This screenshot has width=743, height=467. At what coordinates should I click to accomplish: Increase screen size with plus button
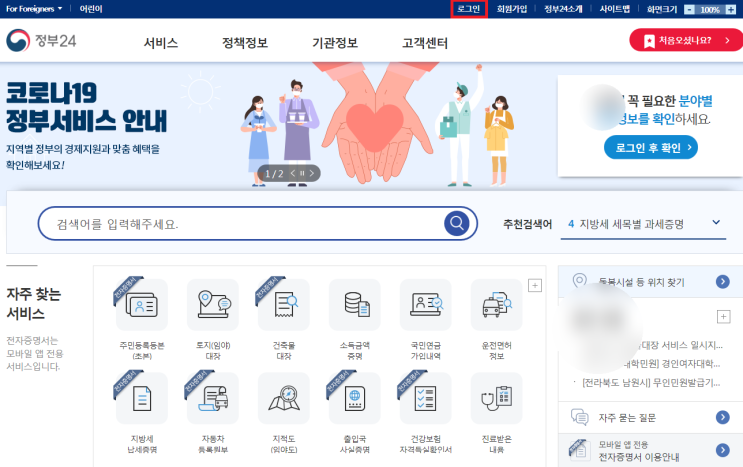(x=731, y=9)
